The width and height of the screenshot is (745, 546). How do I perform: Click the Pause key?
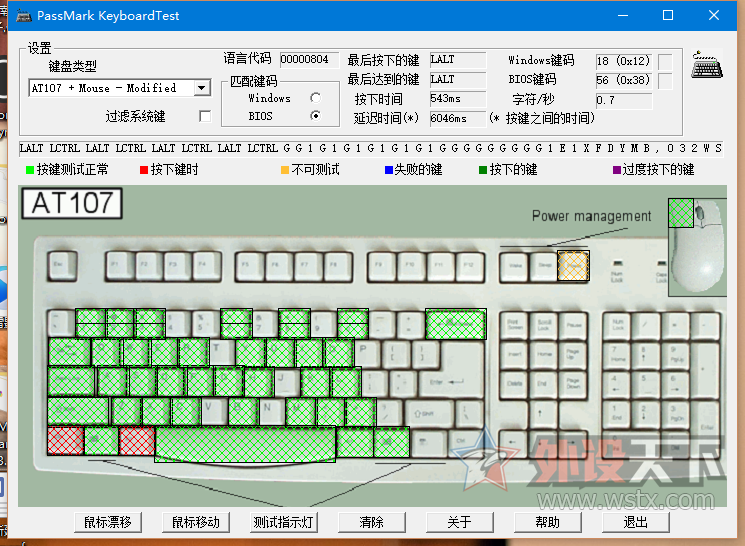pos(573,325)
